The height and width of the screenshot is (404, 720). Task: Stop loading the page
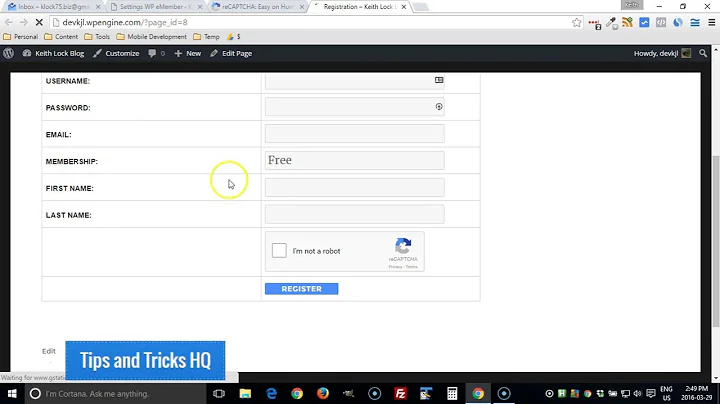tap(39, 22)
